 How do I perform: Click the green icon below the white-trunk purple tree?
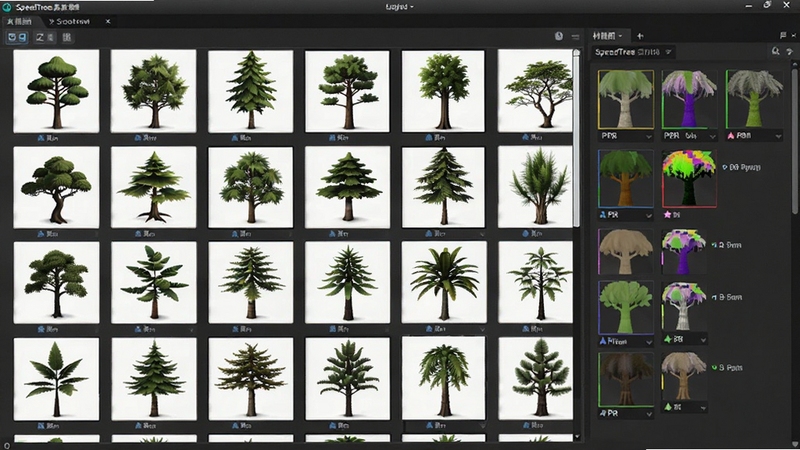tap(667, 339)
